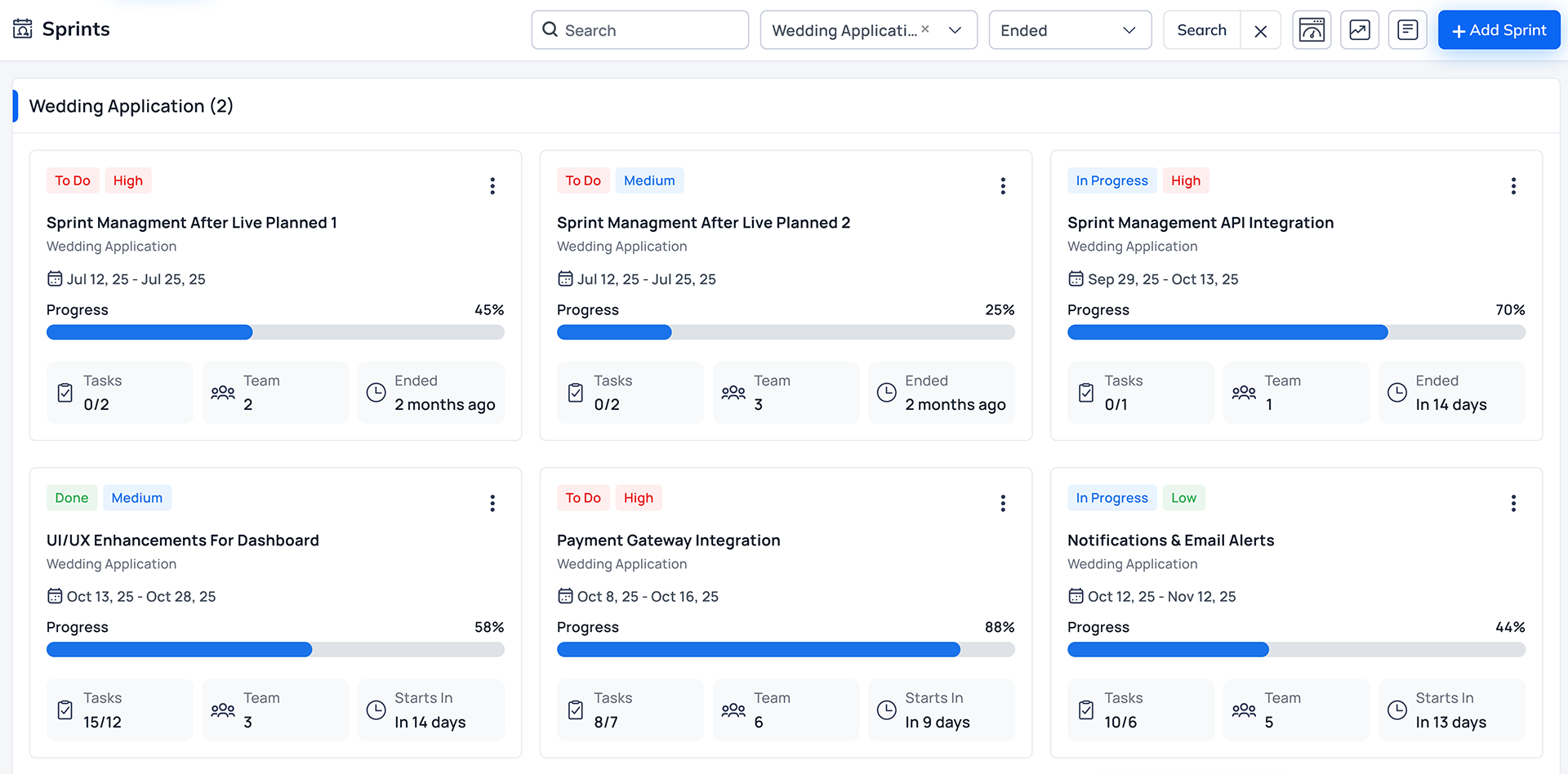1568x774 pixels.
Task: Open kebab menu on UI/UX Enhancements card
Action: [492, 504]
